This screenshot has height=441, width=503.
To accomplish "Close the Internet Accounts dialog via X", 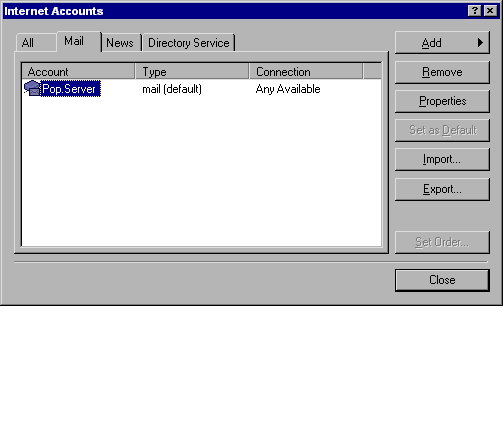I will coord(490,11).
